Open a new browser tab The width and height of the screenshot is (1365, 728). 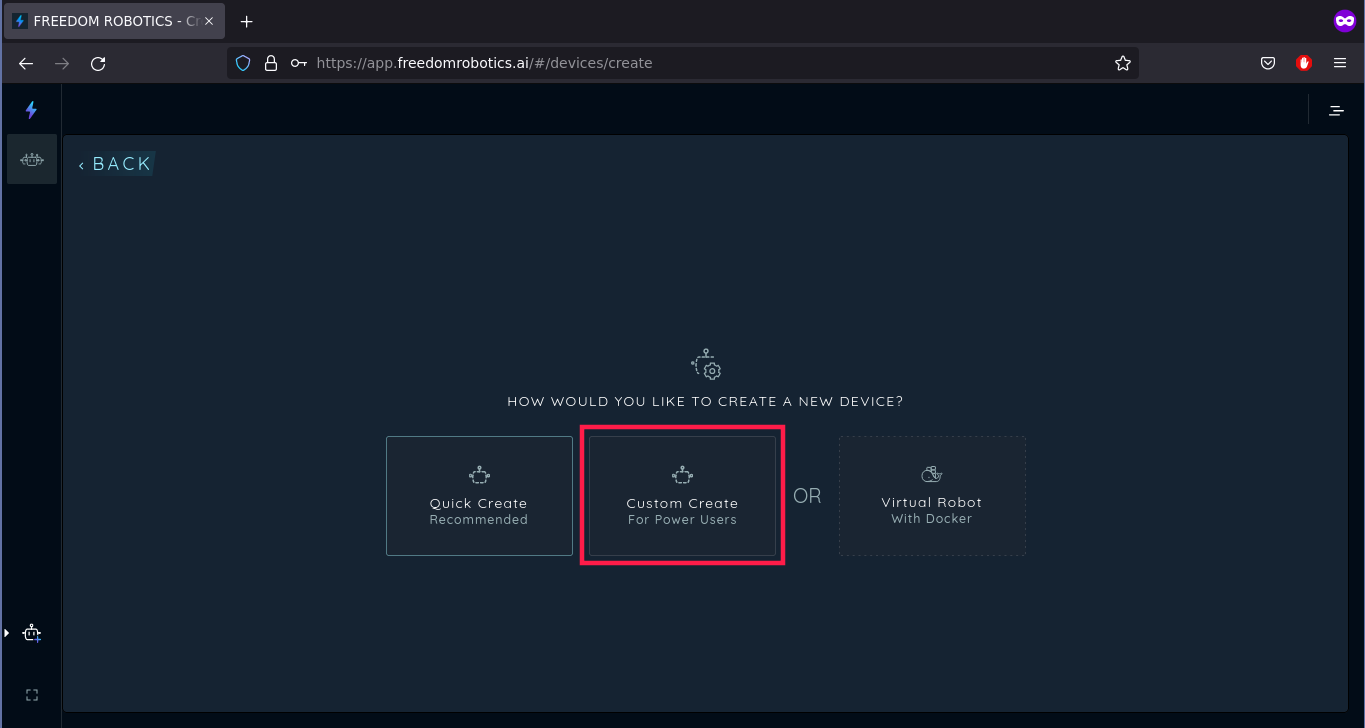(x=247, y=21)
